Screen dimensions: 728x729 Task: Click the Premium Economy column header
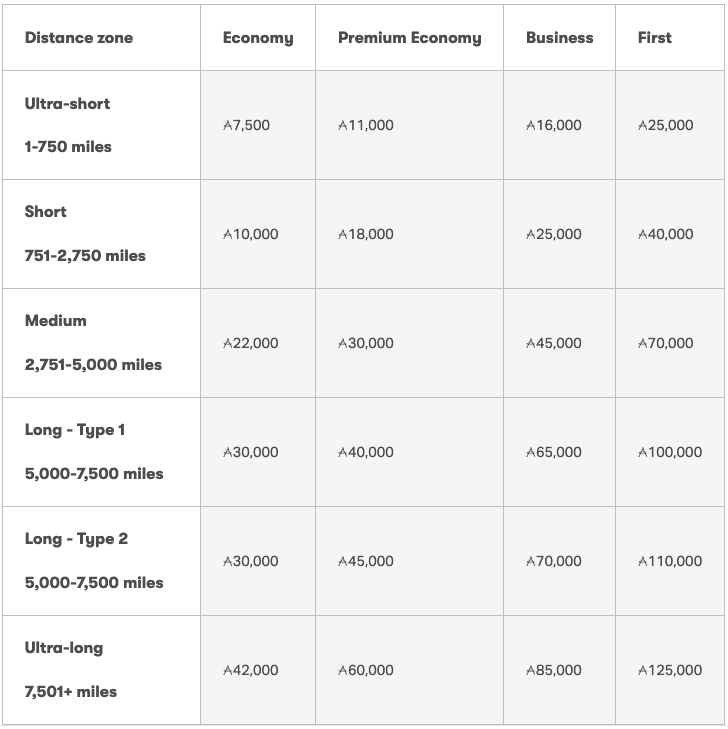[x=409, y=38]
